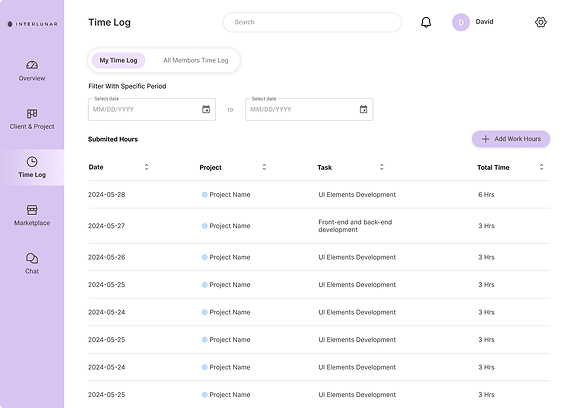Viewport: 574px width, 408px height.
Task: Focus the end Select date field
Action: 309,109
